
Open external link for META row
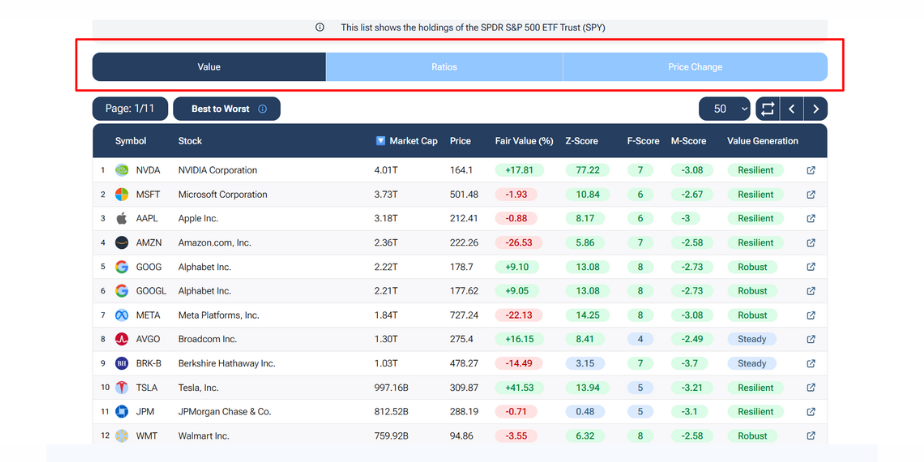tap(811, 315)
